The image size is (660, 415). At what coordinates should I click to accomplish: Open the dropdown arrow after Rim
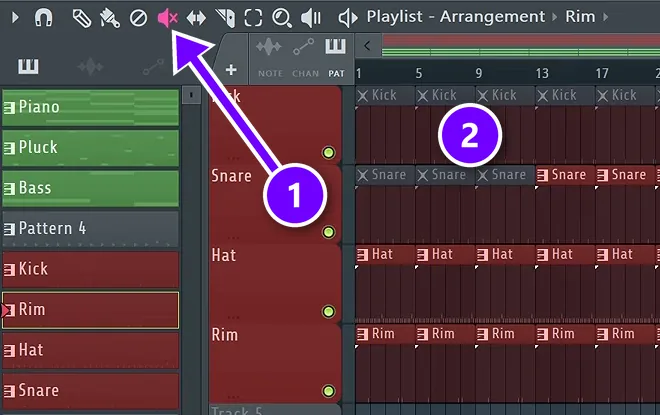[605, 17]
